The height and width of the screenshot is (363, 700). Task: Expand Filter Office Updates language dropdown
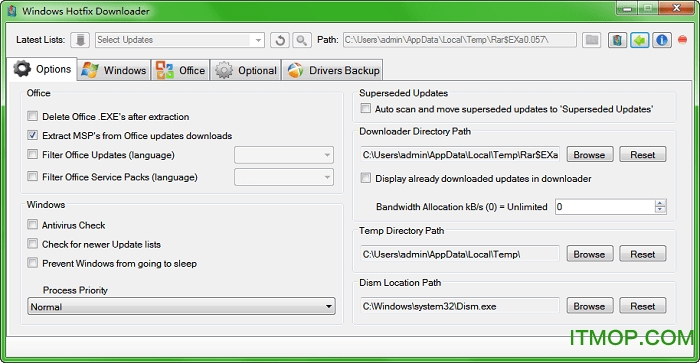(284, 155)
